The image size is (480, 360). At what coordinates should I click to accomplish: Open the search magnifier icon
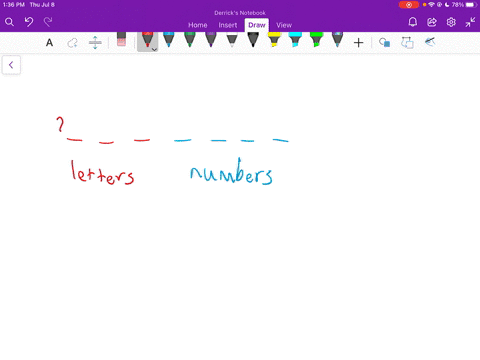pos(9,22)
